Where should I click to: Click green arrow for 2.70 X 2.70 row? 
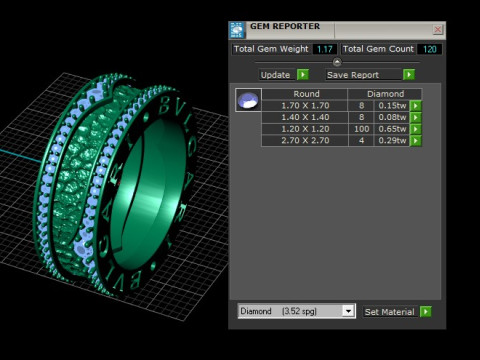[416, 141]
